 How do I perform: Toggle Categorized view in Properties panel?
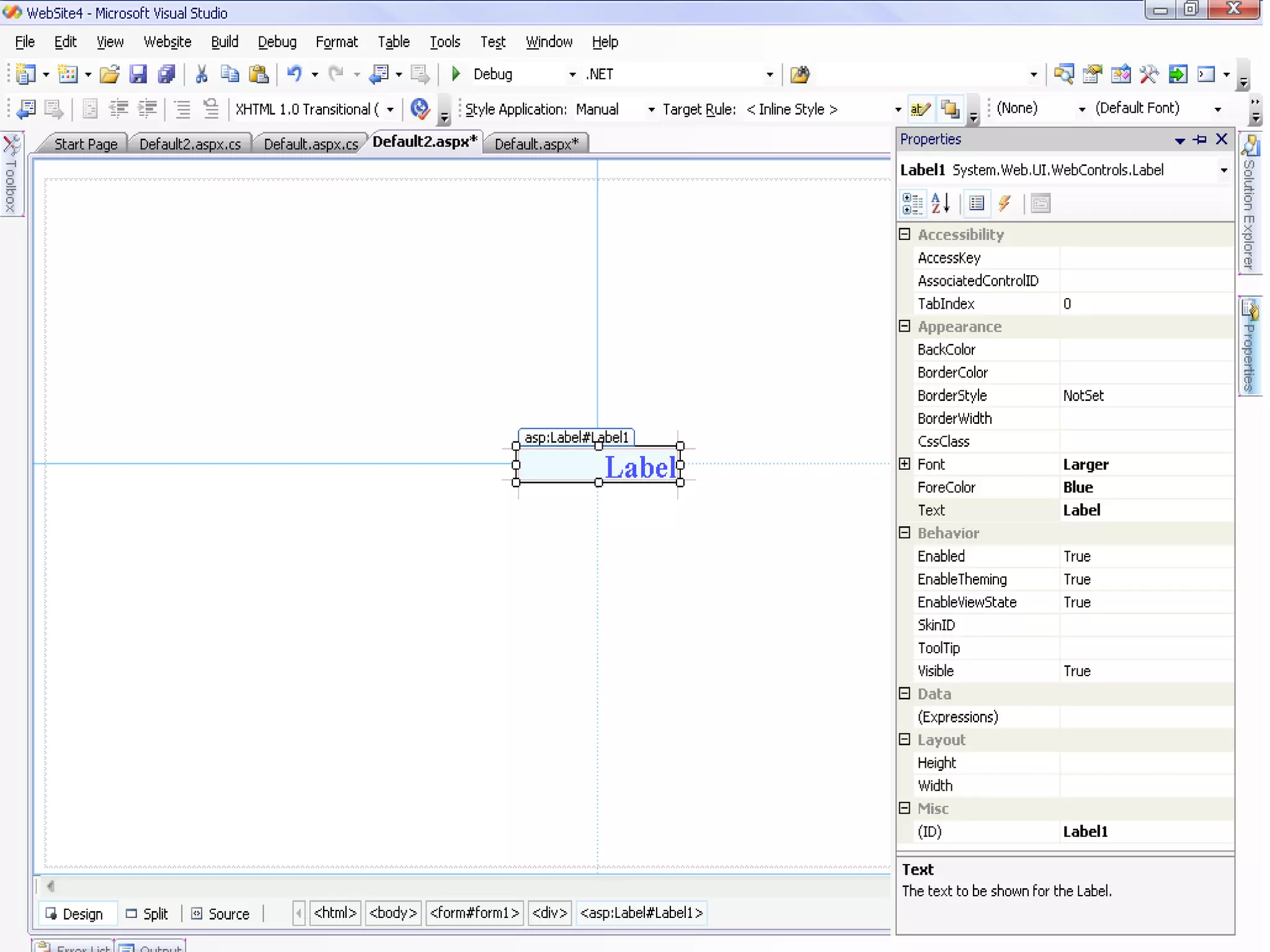(912, 203)
